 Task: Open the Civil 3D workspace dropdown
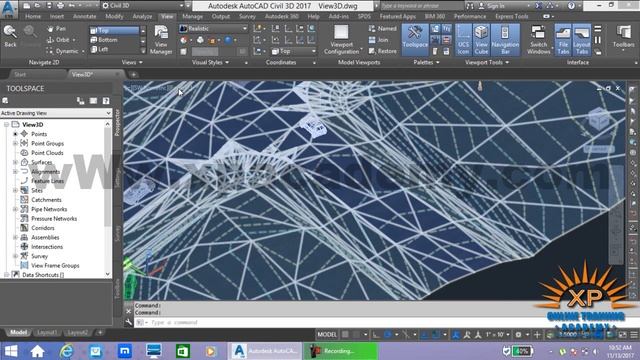point(143,6)
